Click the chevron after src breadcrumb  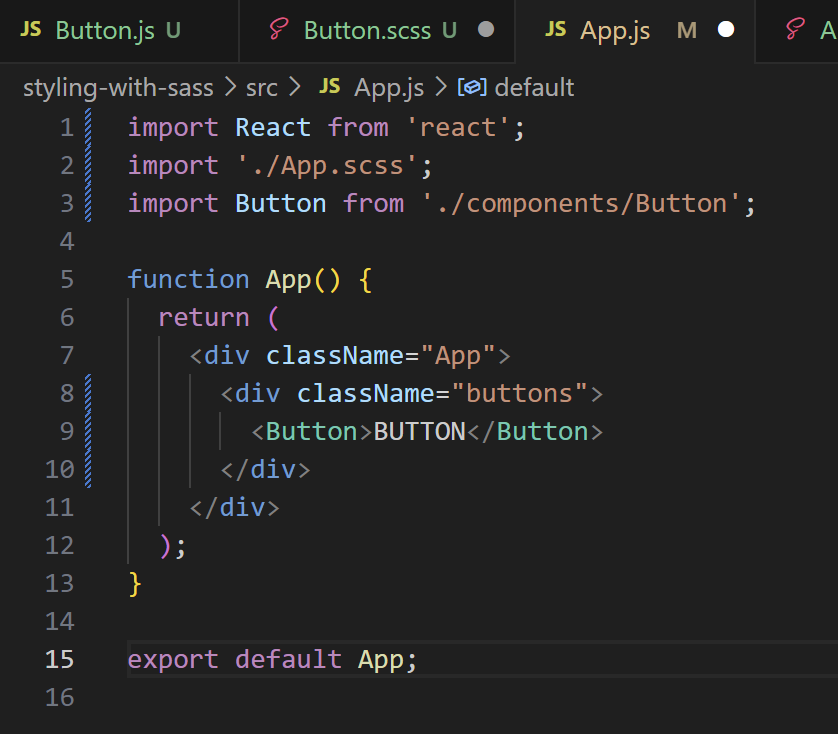294,87
